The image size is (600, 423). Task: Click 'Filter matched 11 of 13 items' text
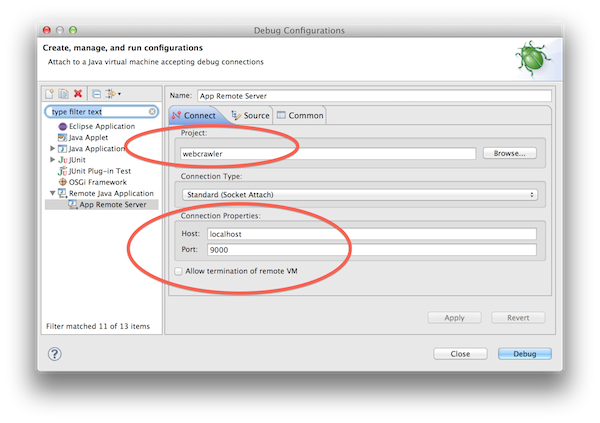[98, 326]
